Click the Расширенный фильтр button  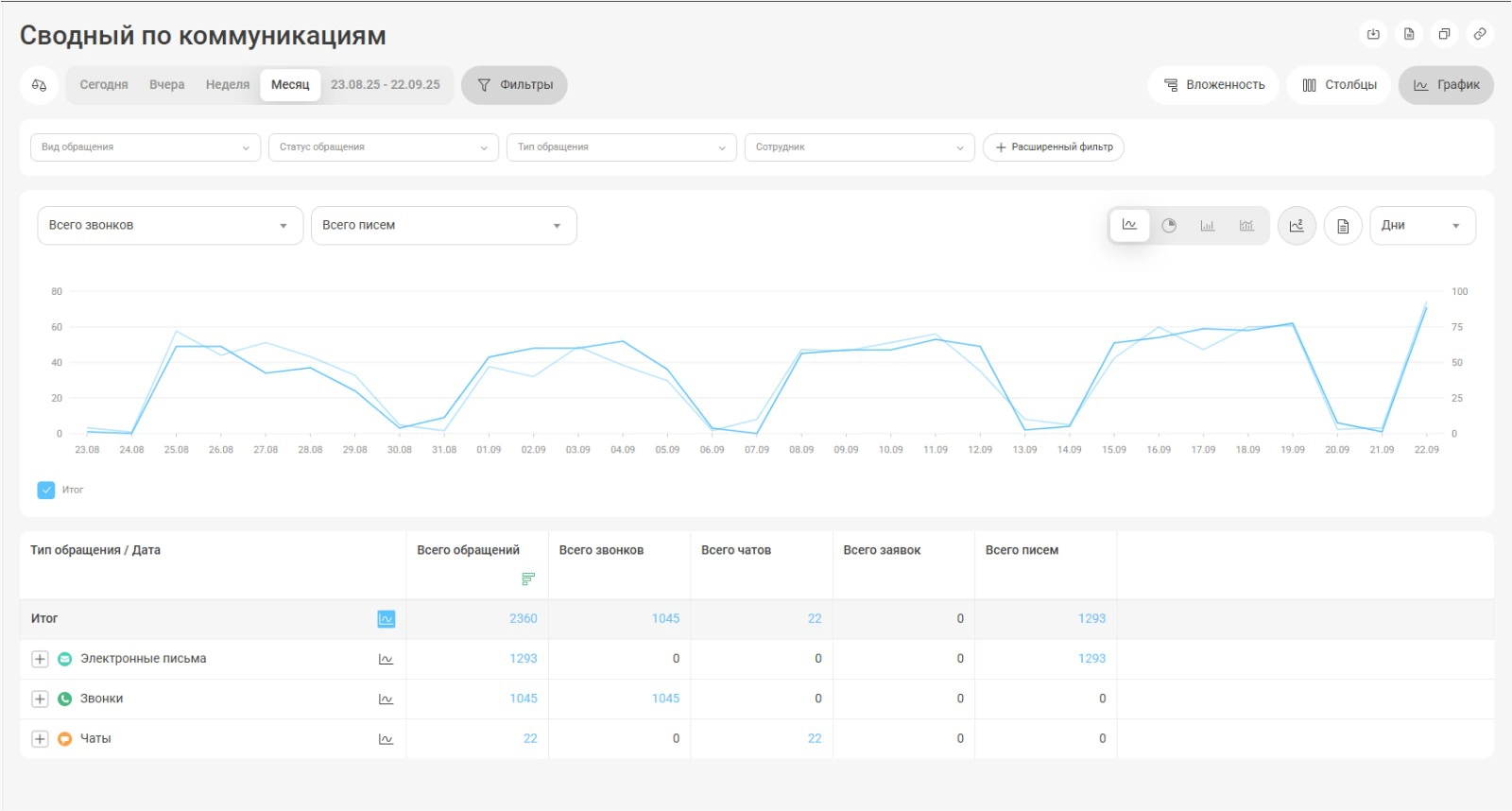[x=1054, y=147]
